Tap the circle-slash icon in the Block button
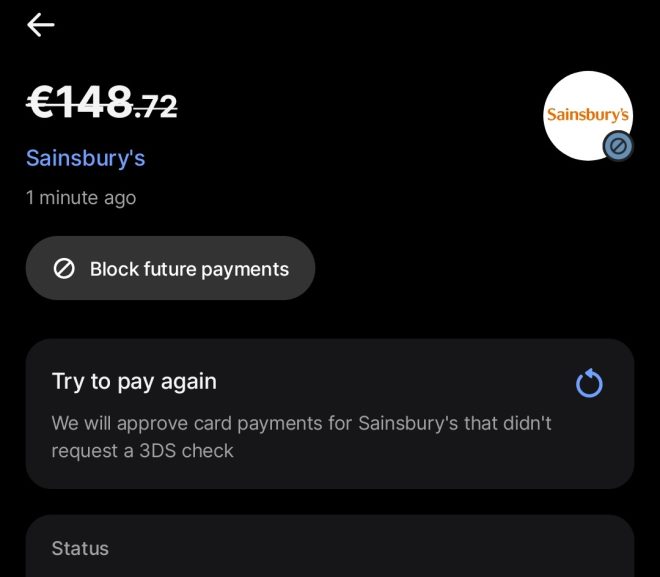Screen dimensions: 660x577 tap(64, 269)
